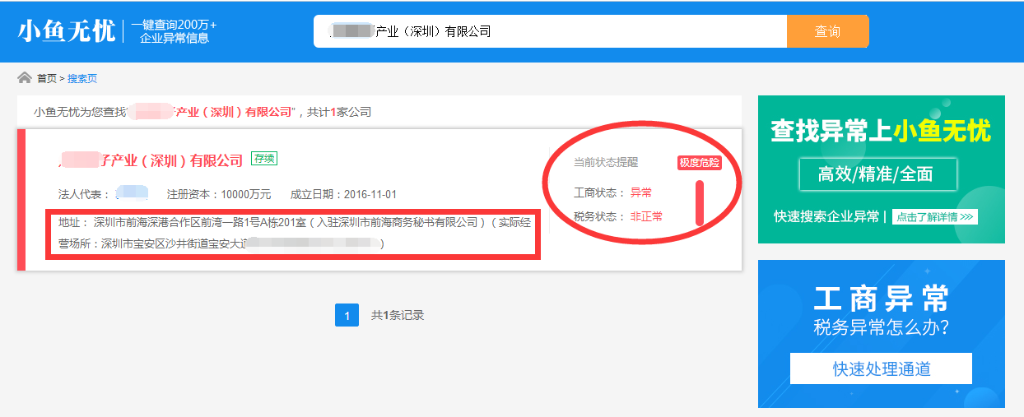
Task: Click the green 存续 status tag
Action: click(x=264, y=159)
